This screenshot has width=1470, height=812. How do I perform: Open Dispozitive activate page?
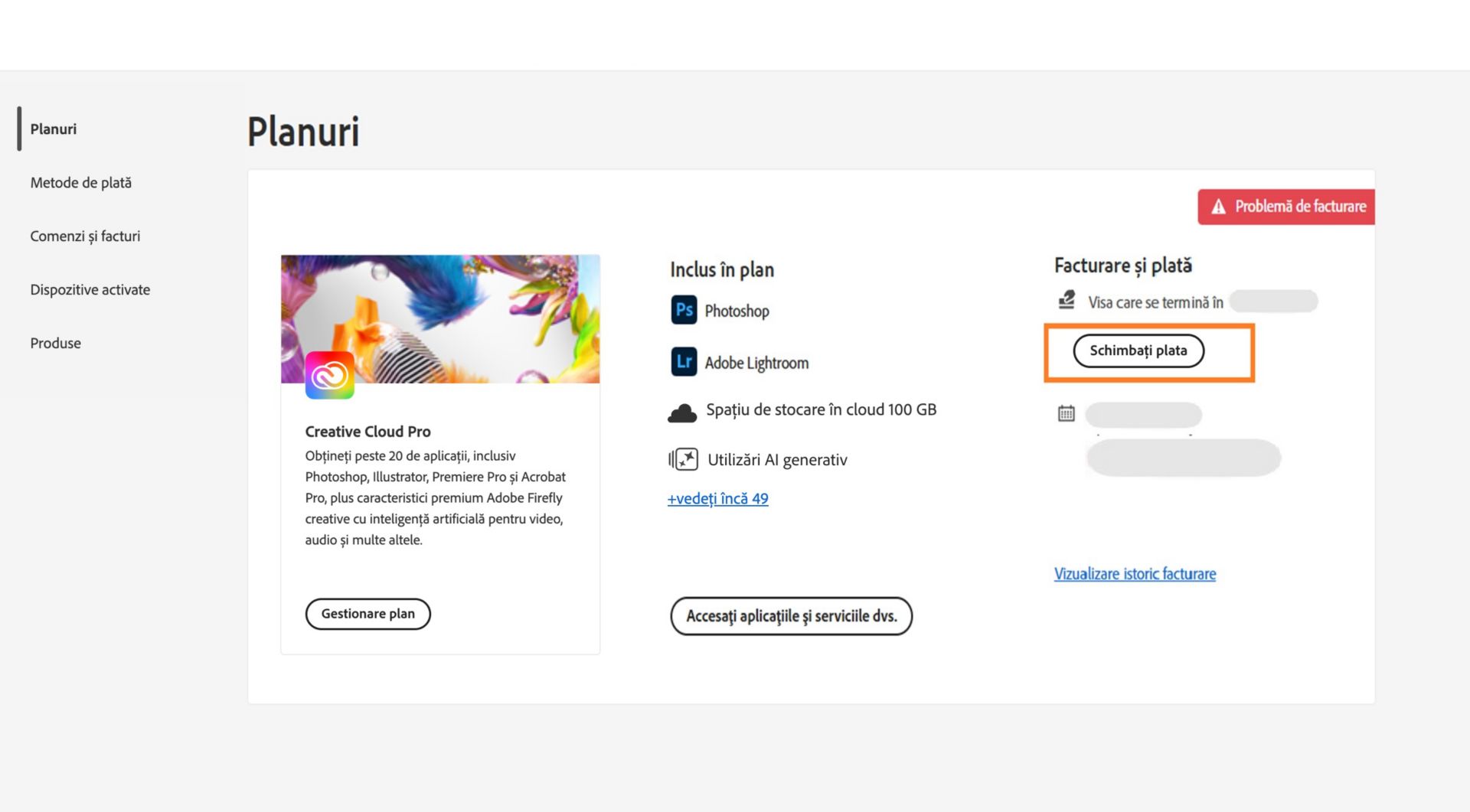click(x=90, y=290)
